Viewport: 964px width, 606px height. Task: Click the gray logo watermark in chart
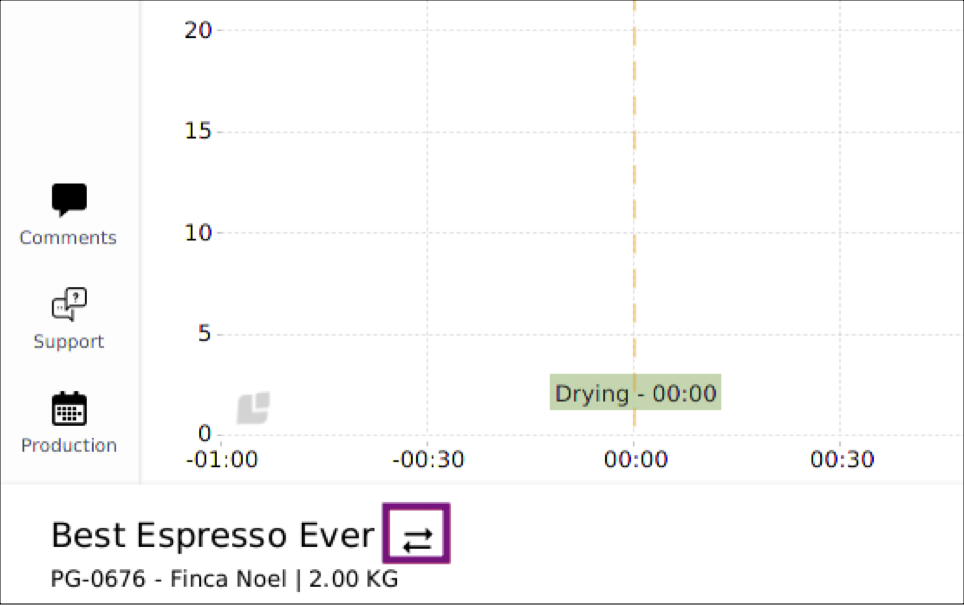point(253,407)
